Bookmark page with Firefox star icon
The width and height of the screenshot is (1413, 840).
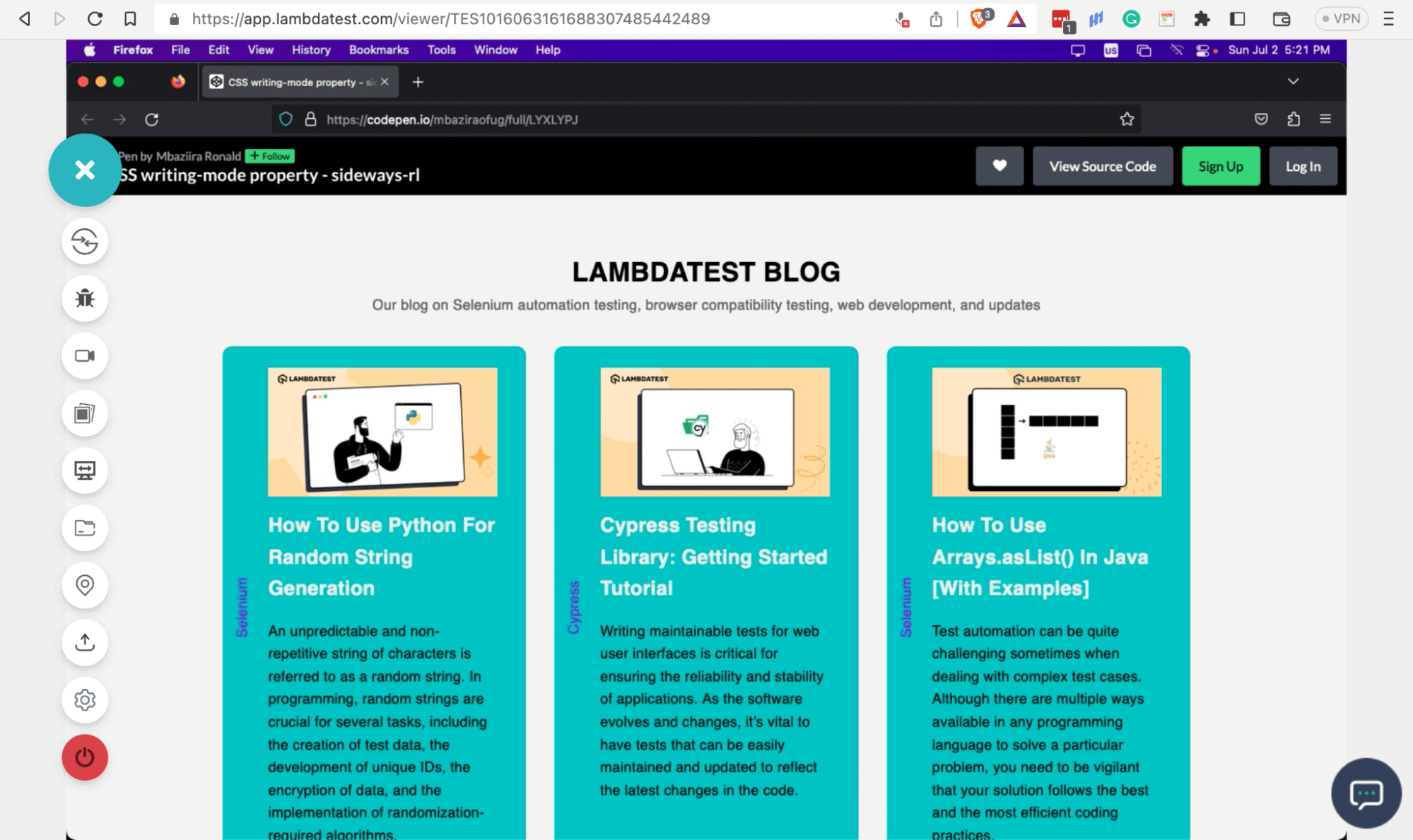(x=1127, y=119)
